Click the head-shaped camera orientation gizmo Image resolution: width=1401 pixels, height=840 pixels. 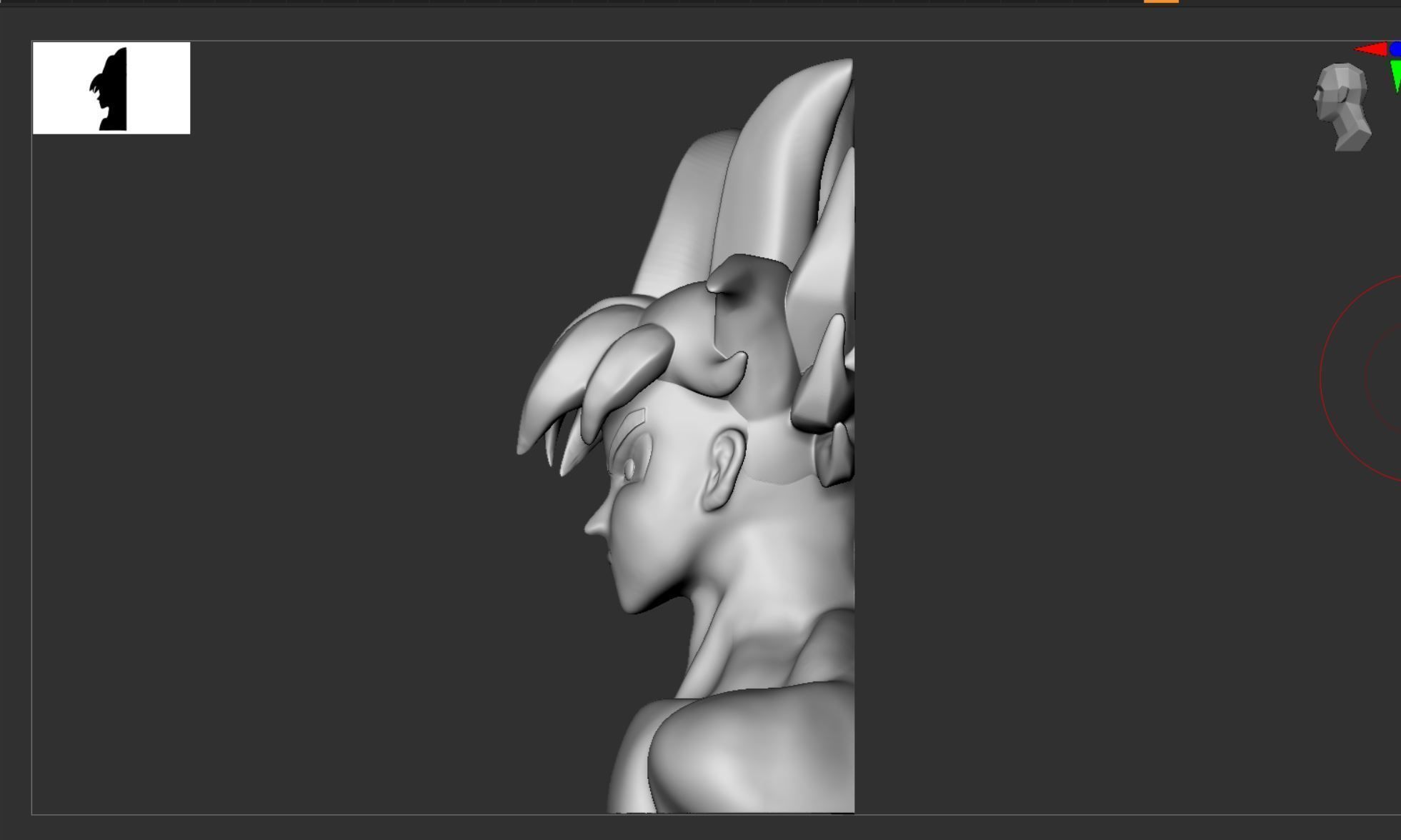[x=1342, y=107]
